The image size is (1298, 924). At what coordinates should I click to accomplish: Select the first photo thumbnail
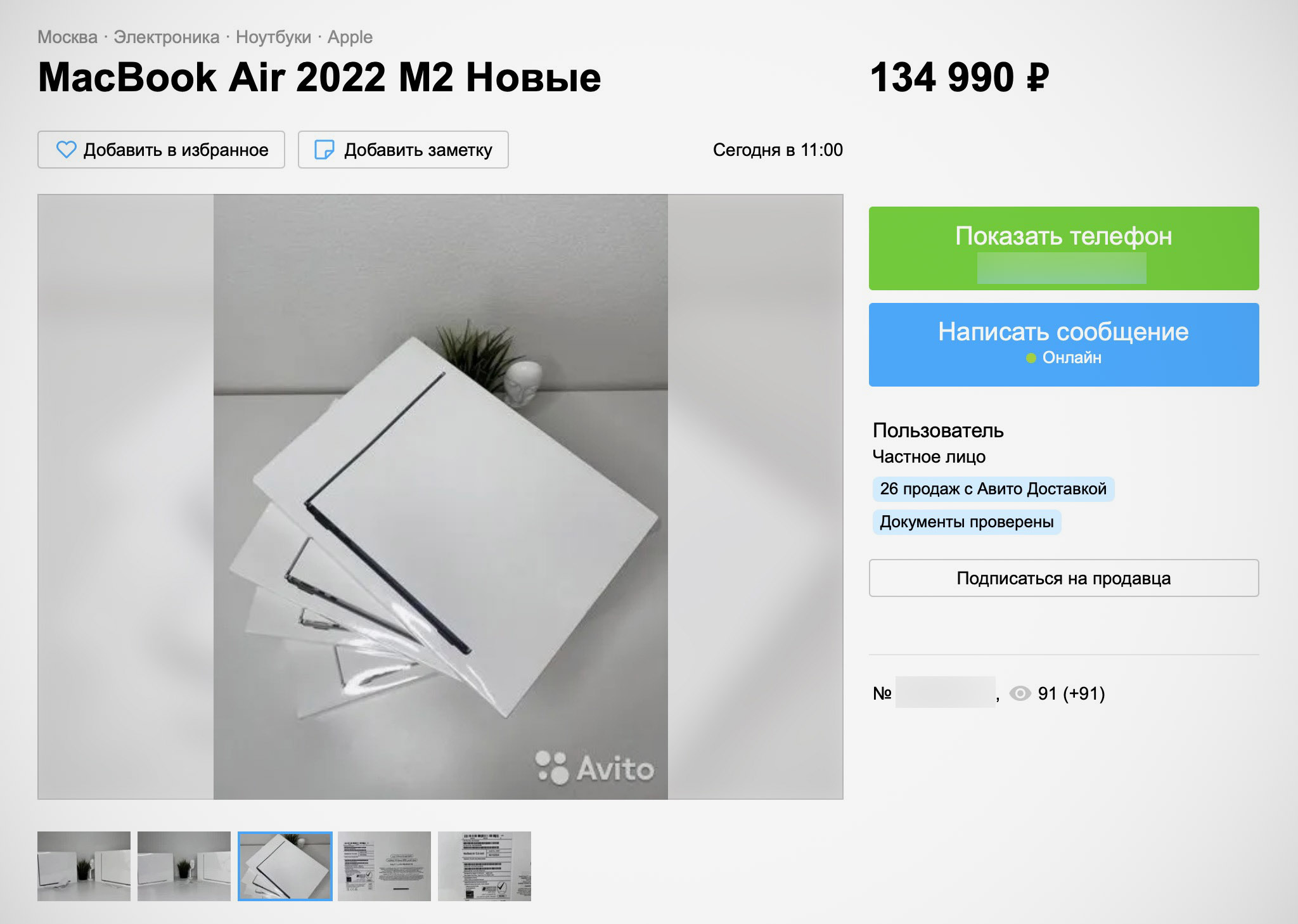84,866
